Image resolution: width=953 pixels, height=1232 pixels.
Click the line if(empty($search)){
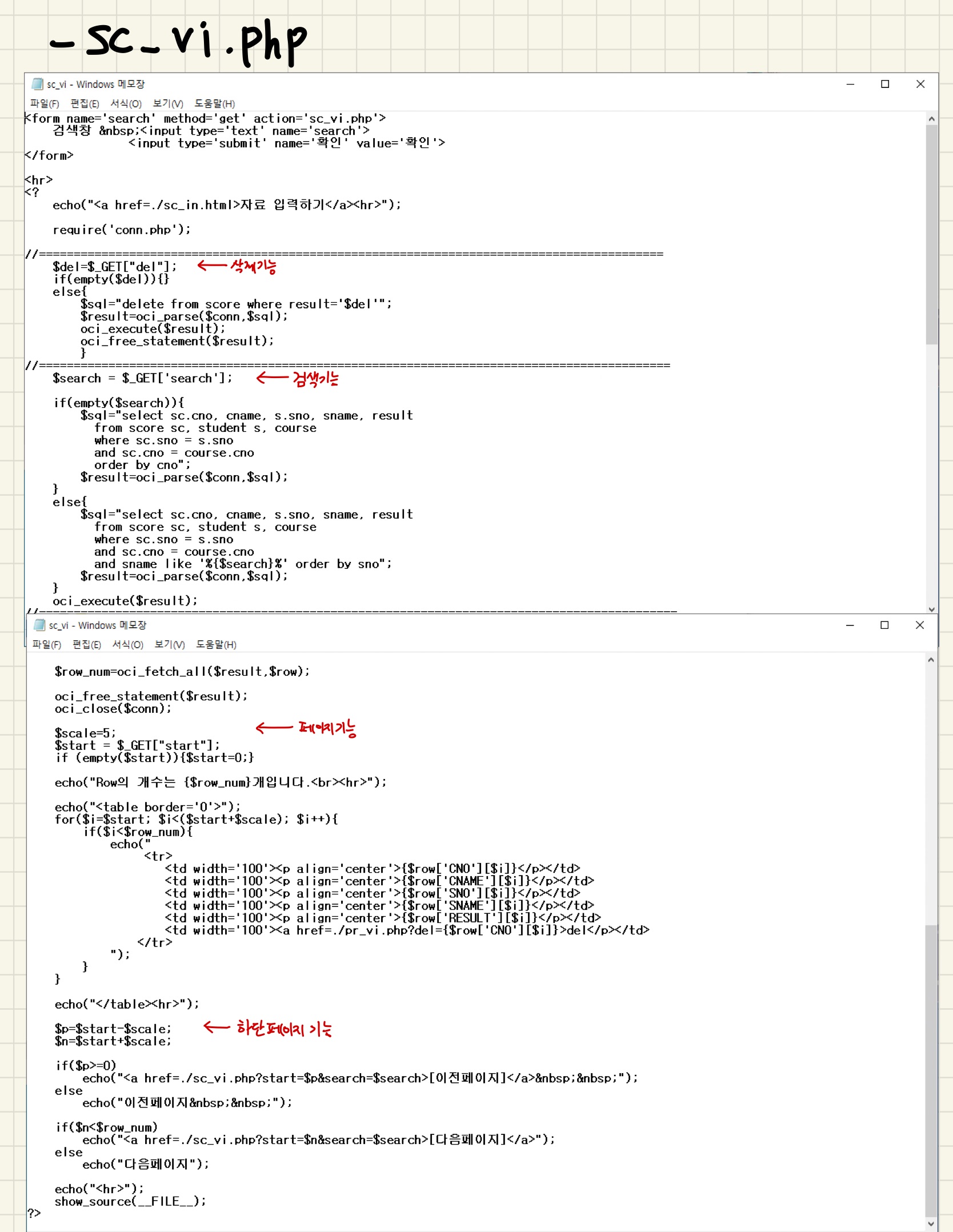click(119, 403)
